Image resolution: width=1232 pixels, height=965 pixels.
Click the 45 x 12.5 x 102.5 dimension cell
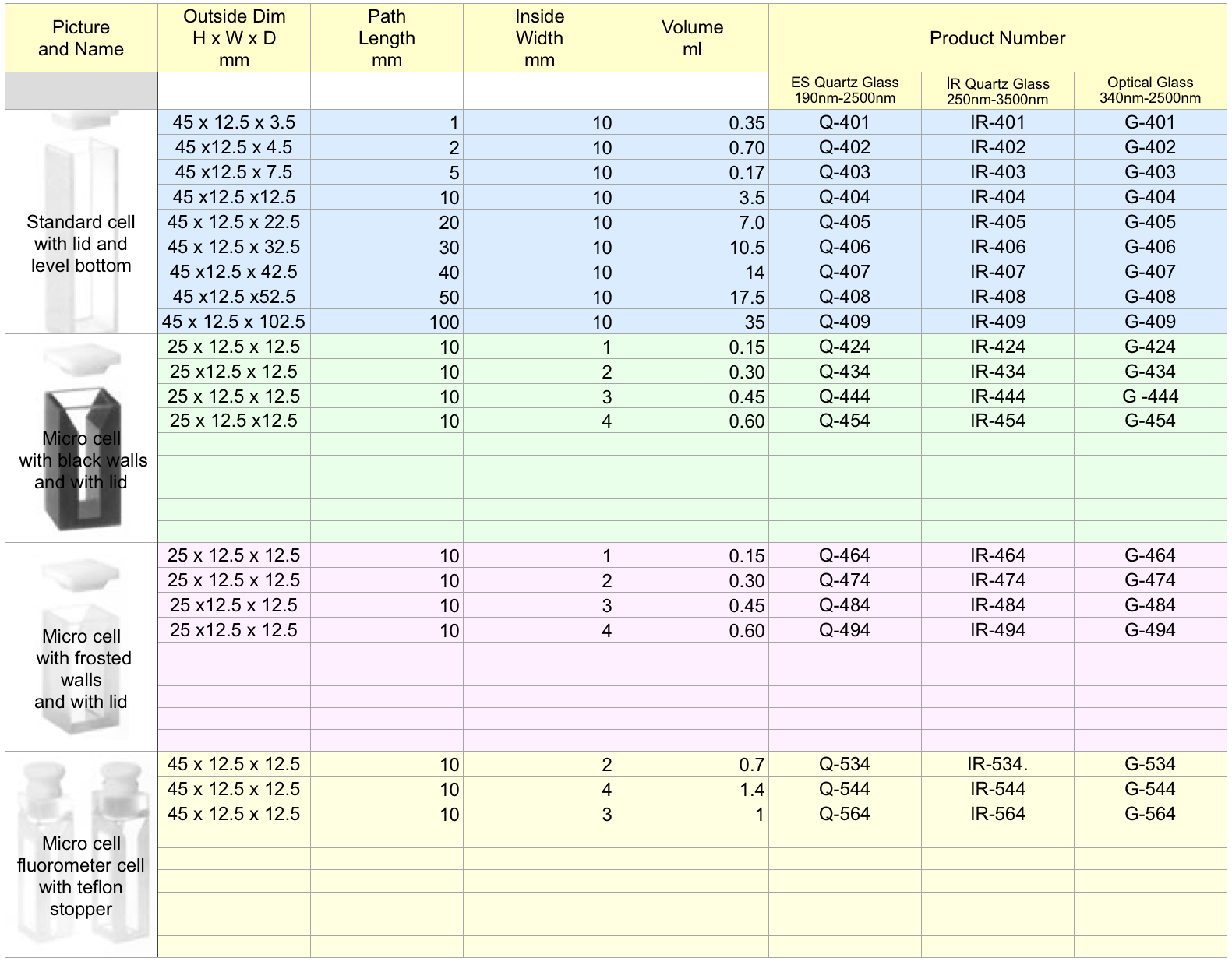tap(234, 322)
